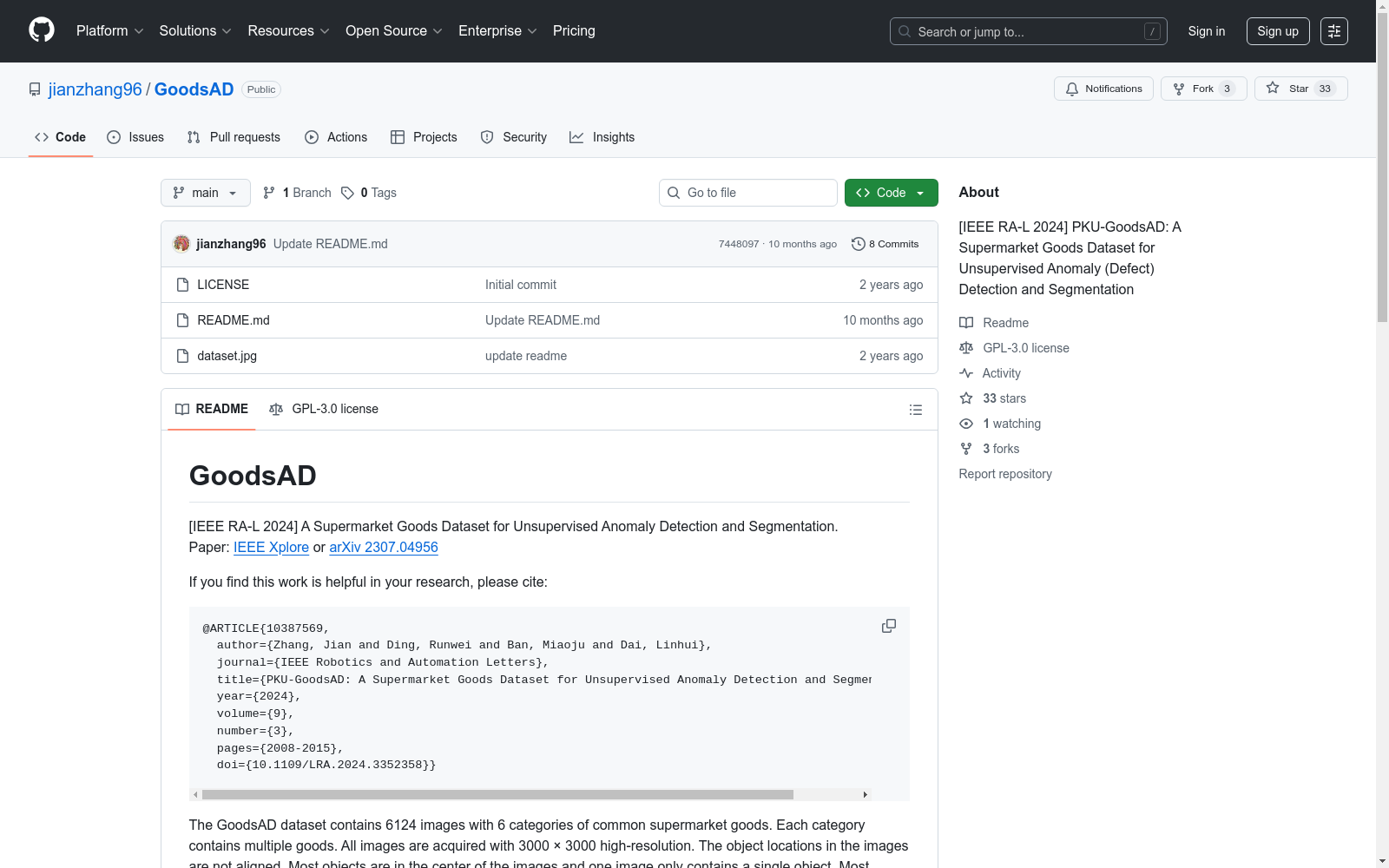The image size is (1389, 868).
Task: Open the README.md file name
Action: point(234,320)
